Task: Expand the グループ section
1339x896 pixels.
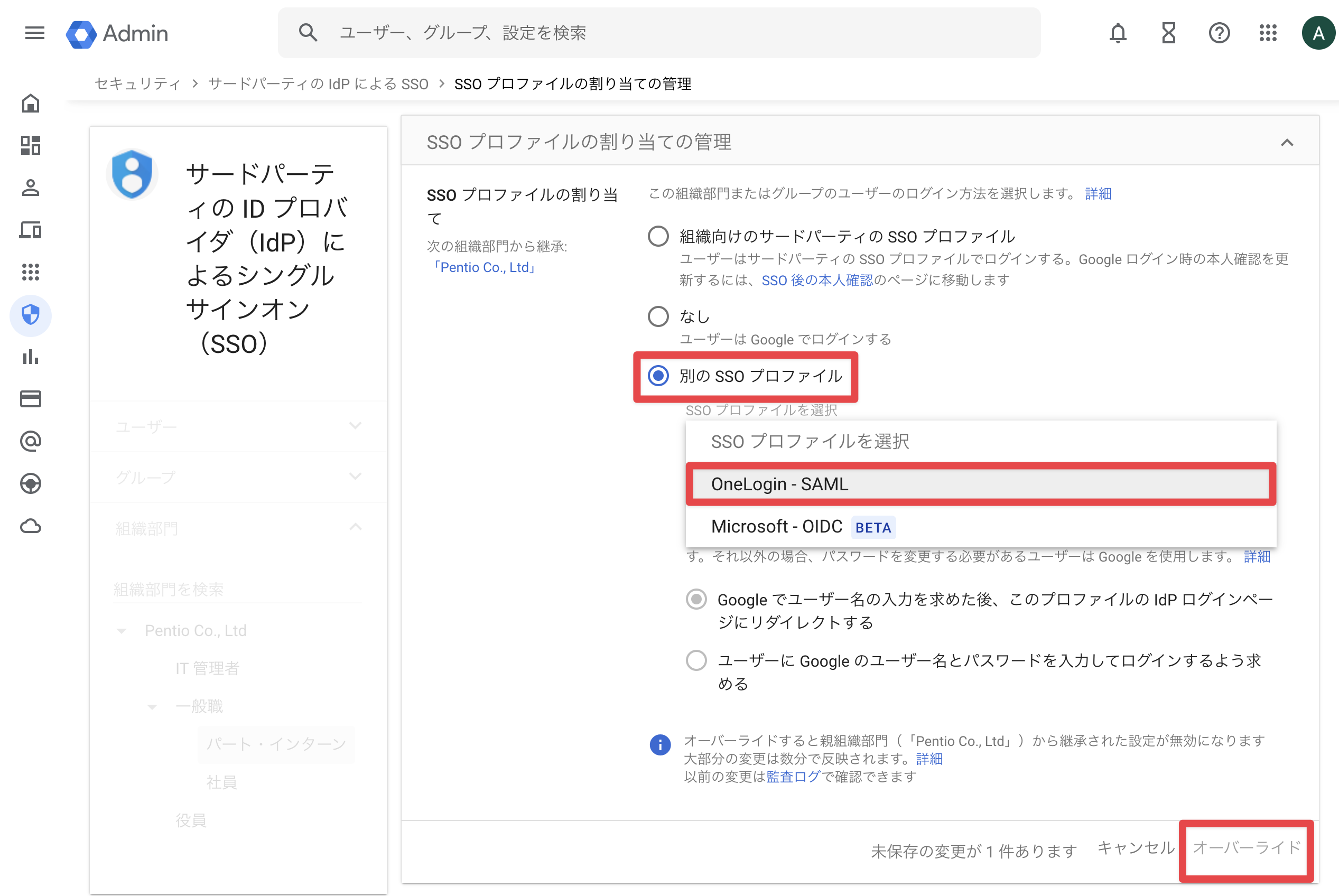Action: click(239, 477)
